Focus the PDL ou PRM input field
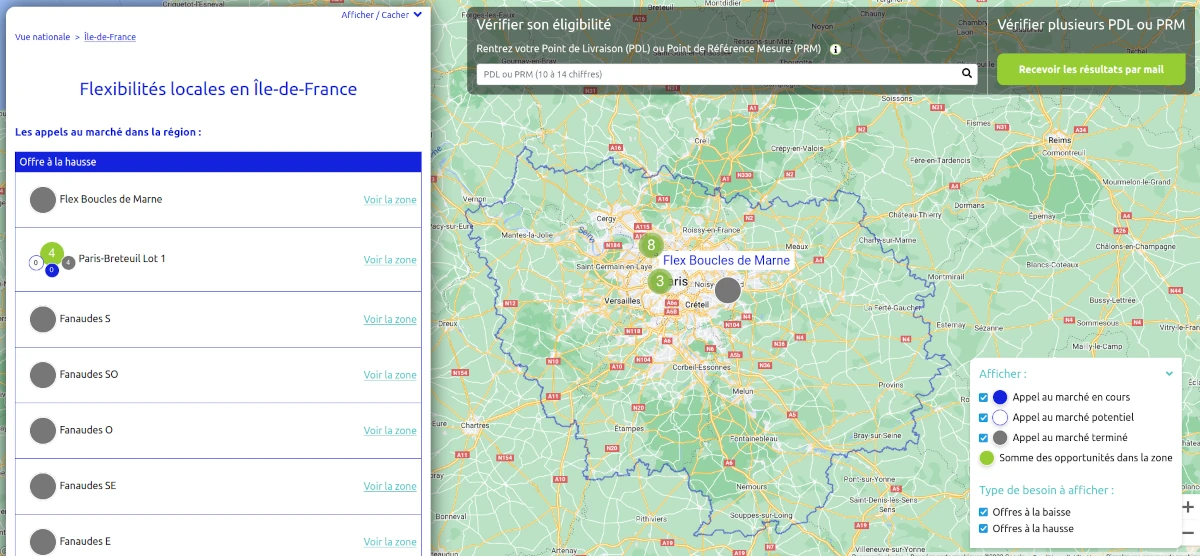Viewport: 1200px width, 556px height. [x=718, y=74]
